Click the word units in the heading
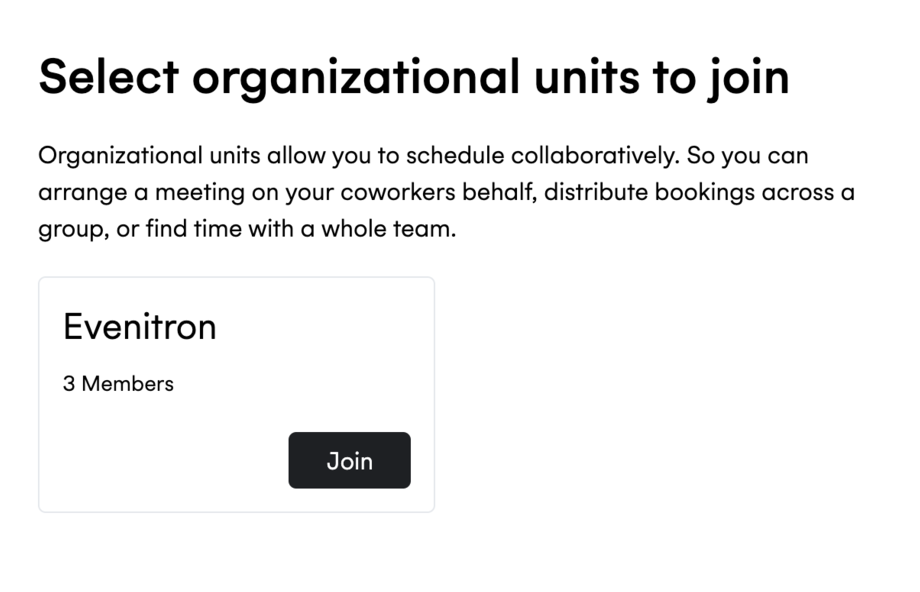The image size is (920, 592). 587,77
